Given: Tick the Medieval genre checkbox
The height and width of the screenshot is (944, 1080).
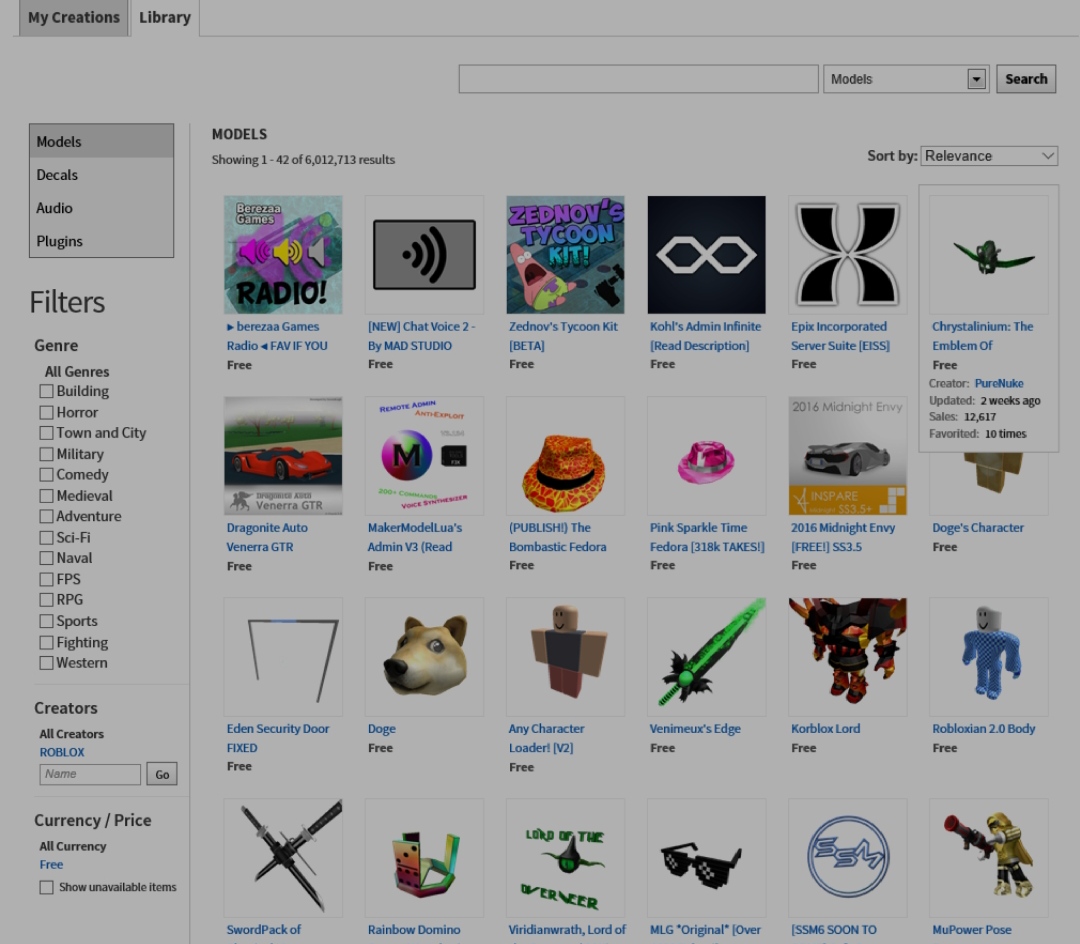Looking at the screenshot, I should (x=46, y=496).
